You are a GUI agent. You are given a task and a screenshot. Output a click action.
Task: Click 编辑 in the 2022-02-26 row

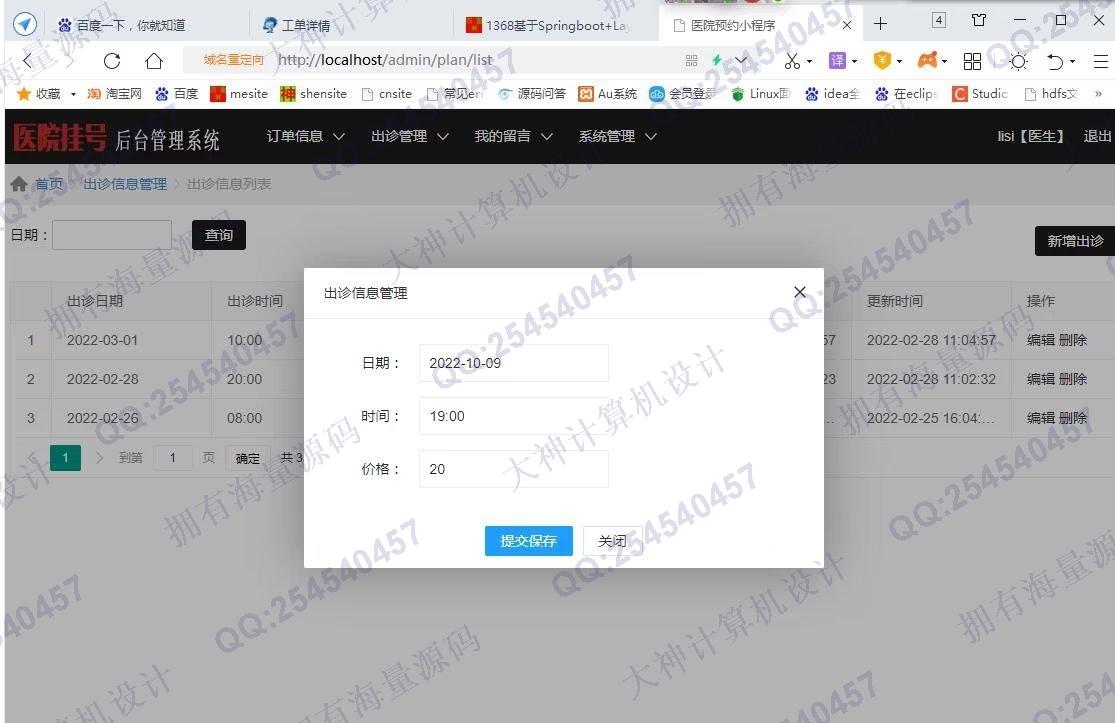pyautogui.click(x=1041, y=418)
